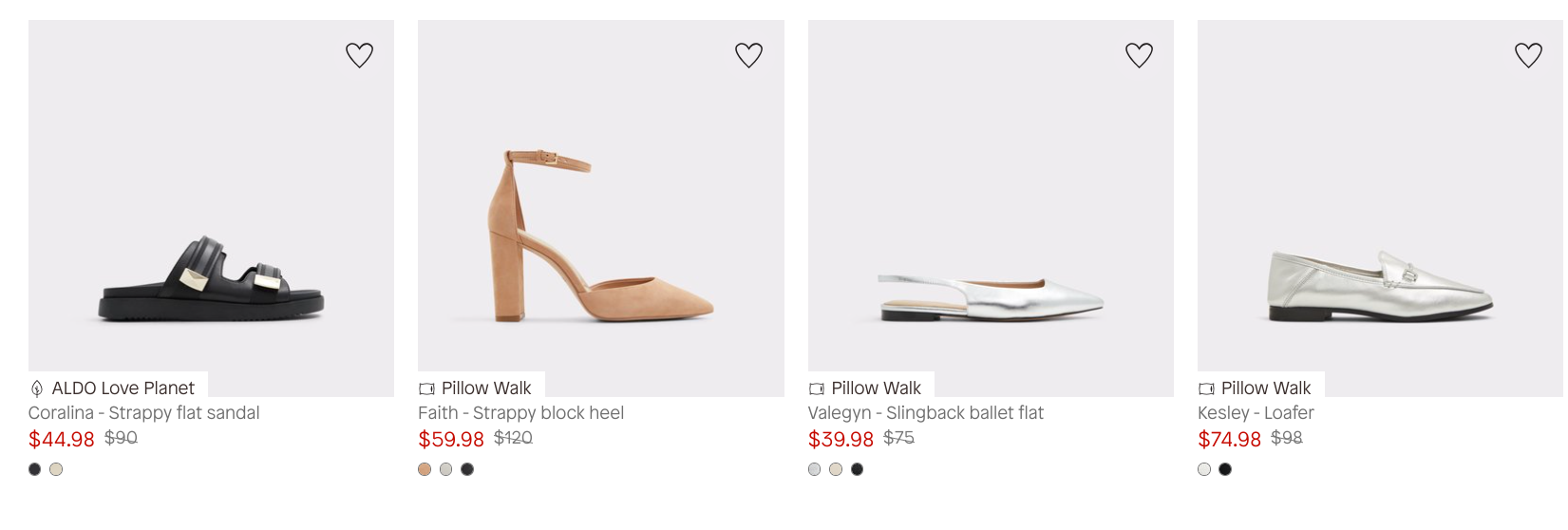Click Pillow Walk badge on Kesley loafer
Screen dimensions: 1568x530
1256,388
